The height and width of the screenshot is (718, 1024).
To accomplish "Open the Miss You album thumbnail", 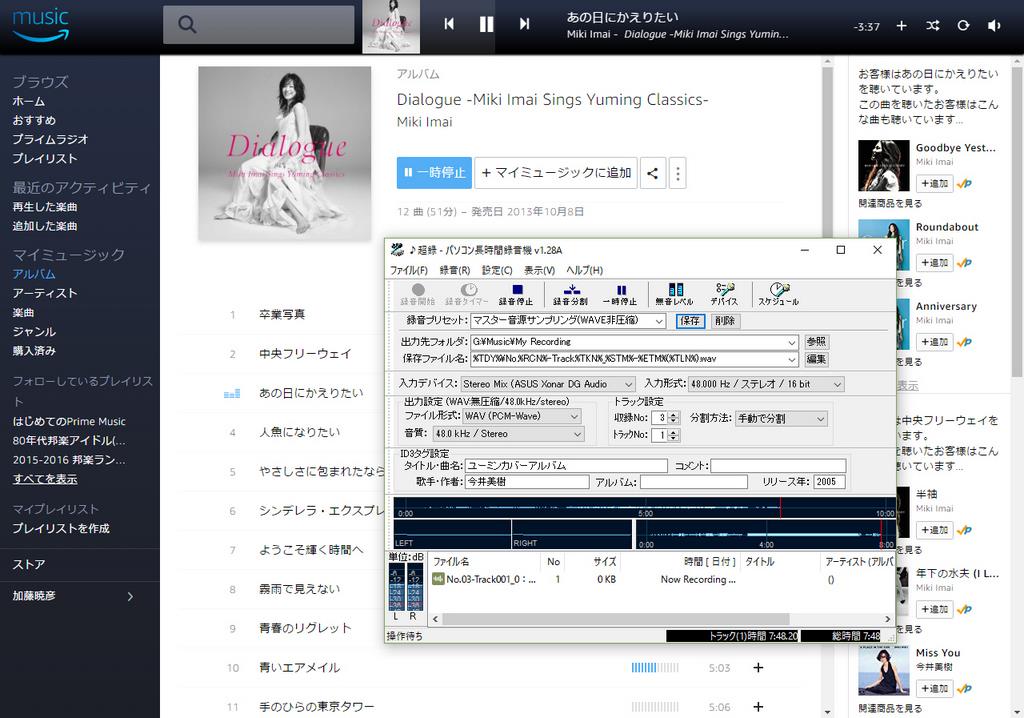I will 884,670.
